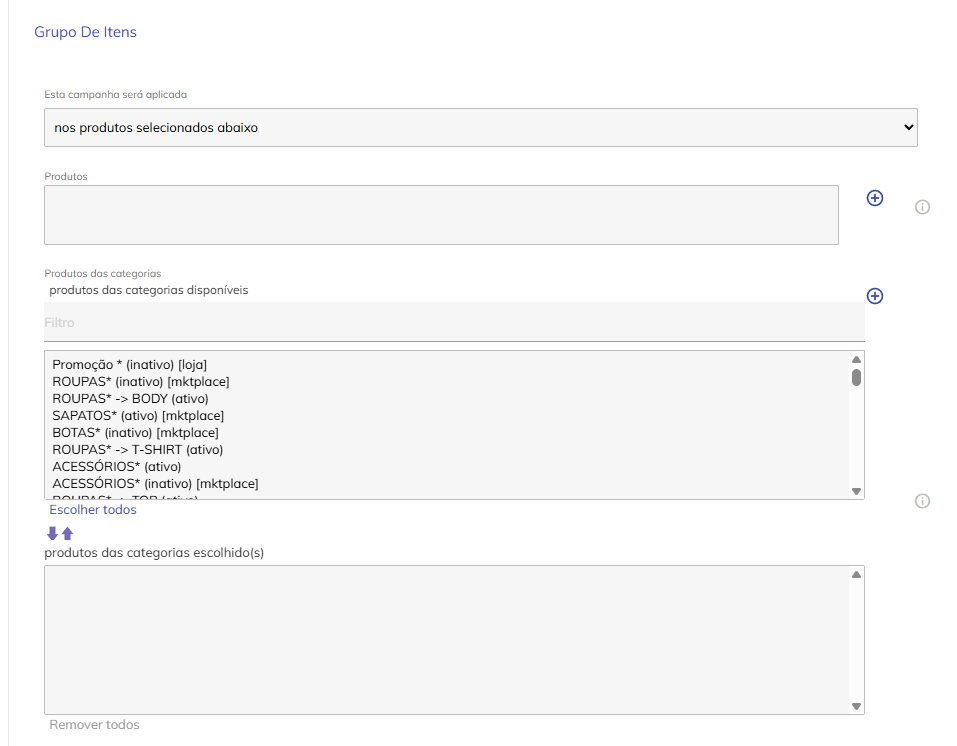Choose 'SAPATOS* (ativo) [mktplace]' category
This screenshot has width=957, height=746.
pyautogui.click(x=138, y=415)
